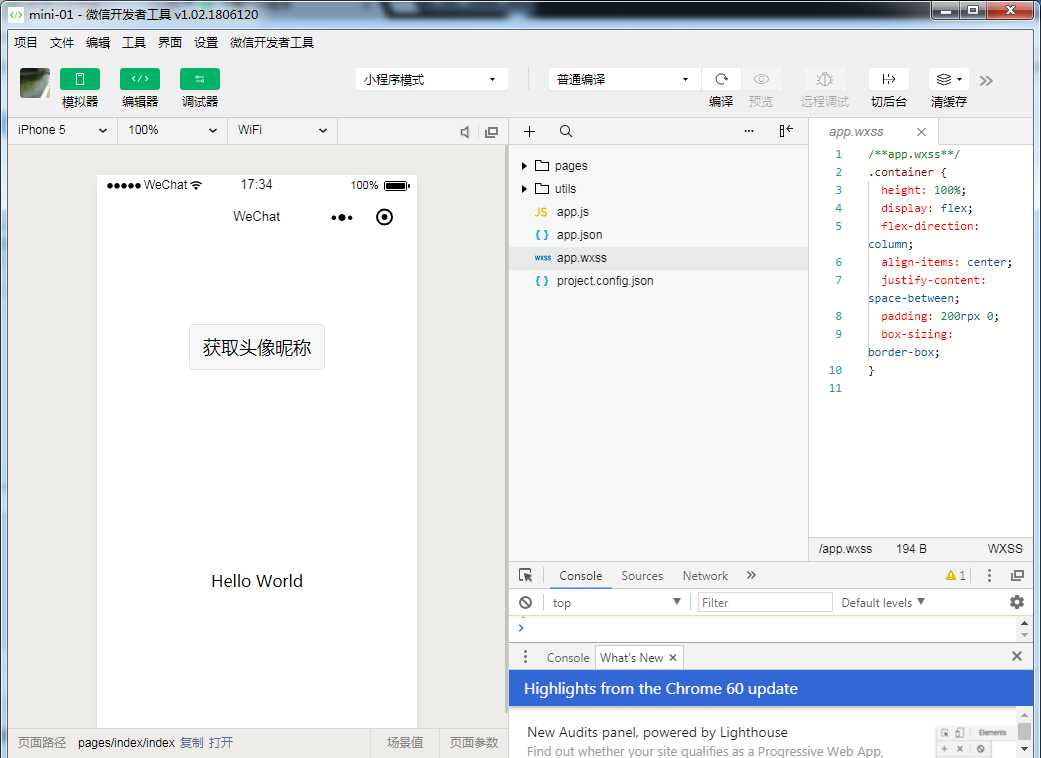Open the iPhone 5 device dropdown
Viewport: 1041px width, 758px height.
point(62,130)
